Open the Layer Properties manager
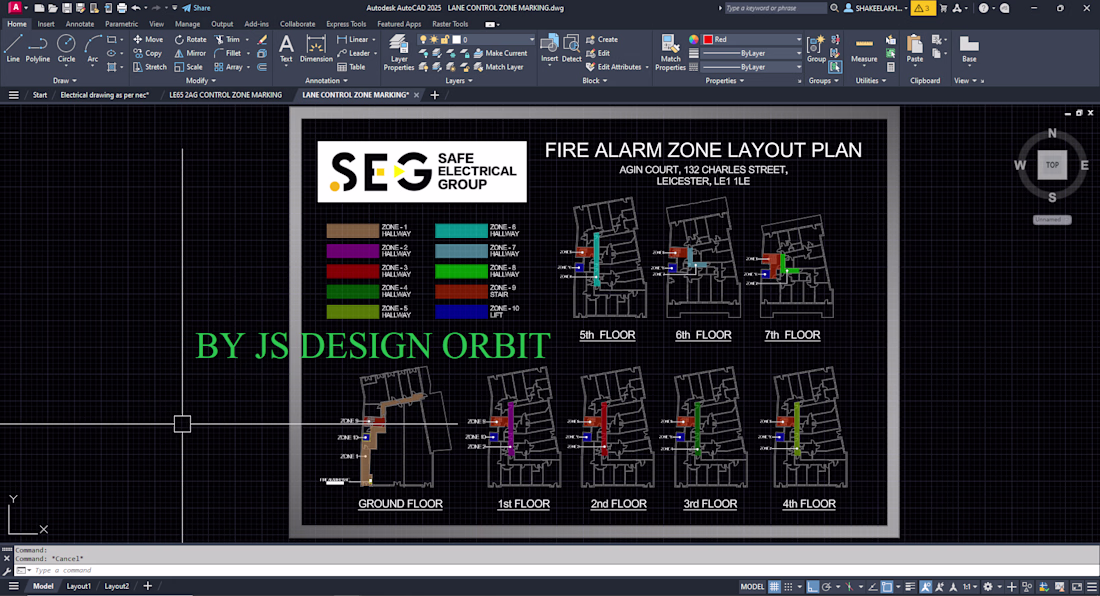Image resolution: width=1100 pixels, height=596 pixels. 398,53
